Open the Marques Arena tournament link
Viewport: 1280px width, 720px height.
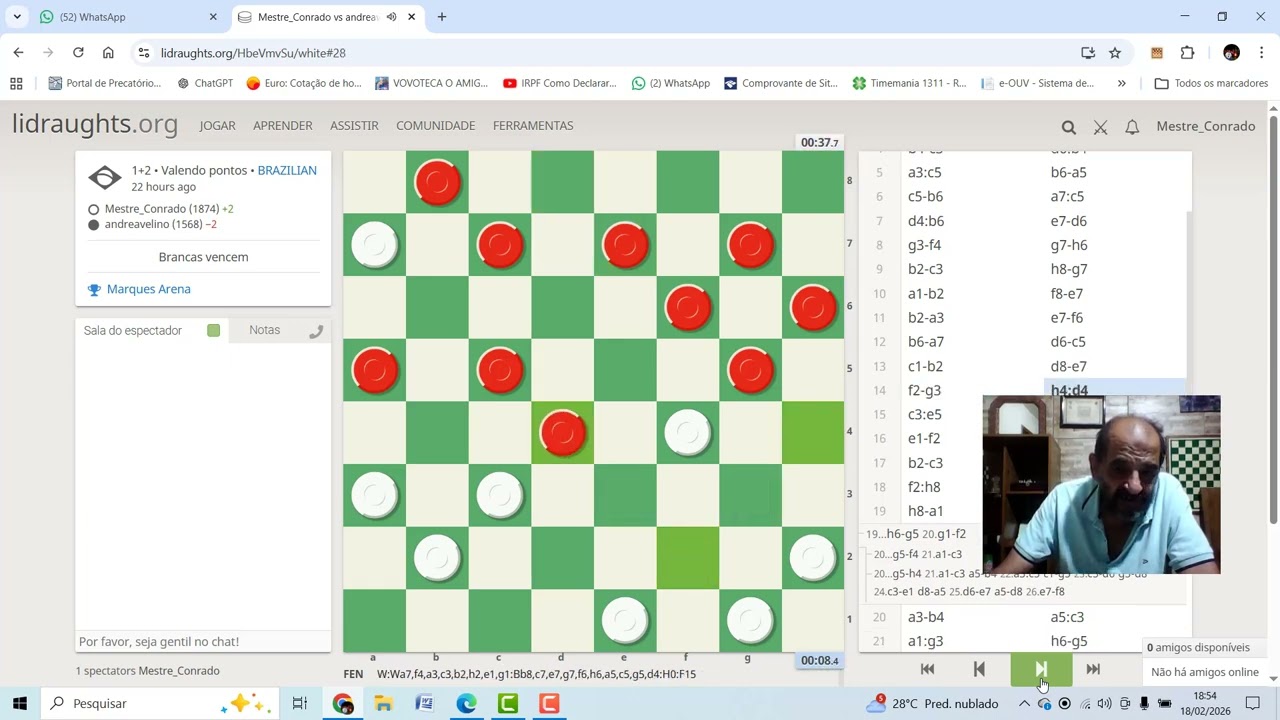(x=148, y=289)
